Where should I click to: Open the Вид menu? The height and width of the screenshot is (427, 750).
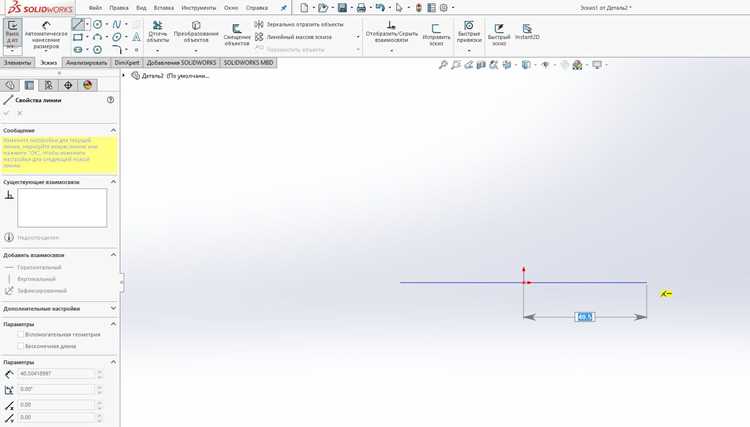click(x=141, y=8)
